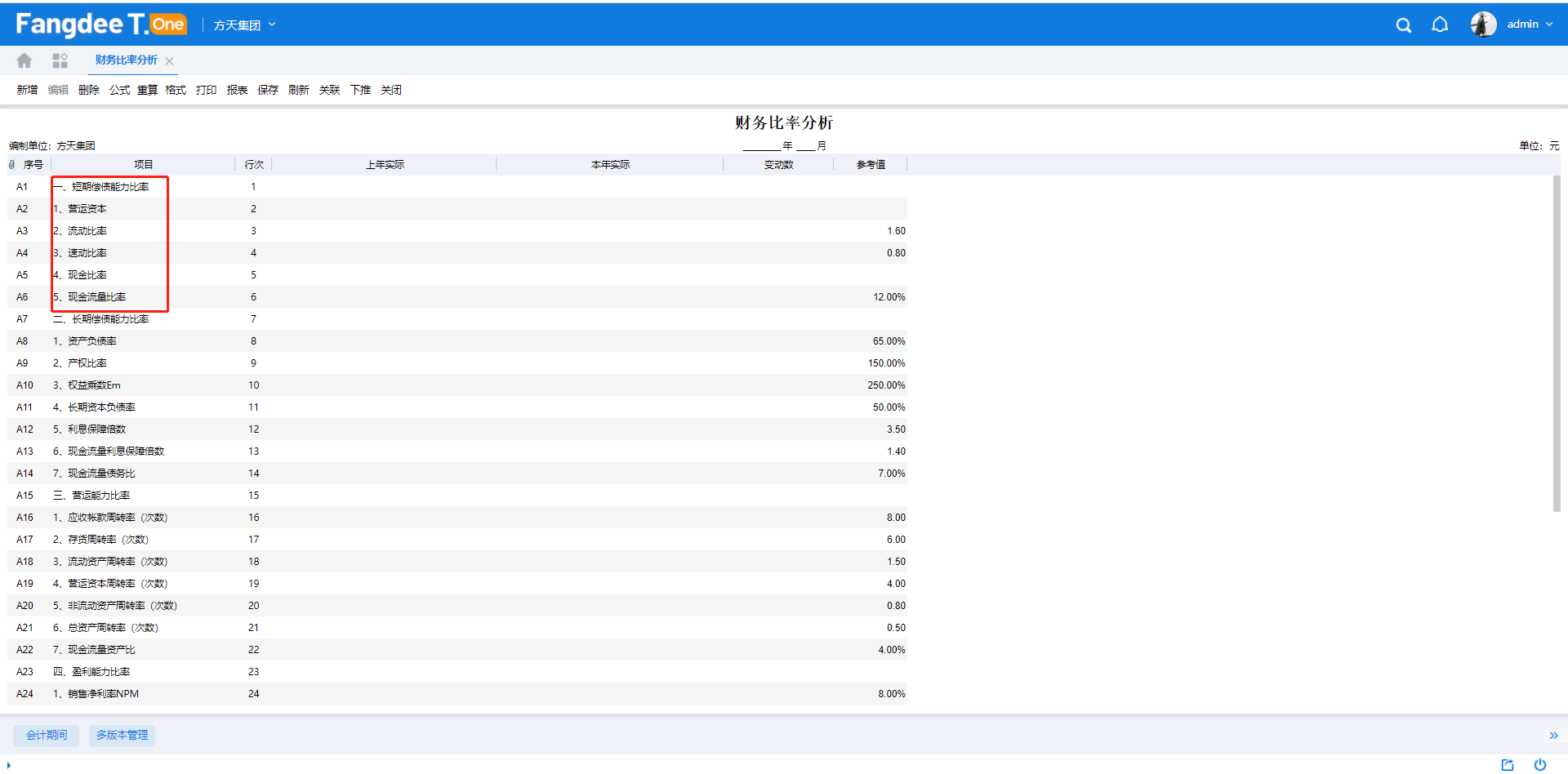Click the 150.00% reference value cell
The height and width of the screenshot is (774, 1568).
coord(871,363)
